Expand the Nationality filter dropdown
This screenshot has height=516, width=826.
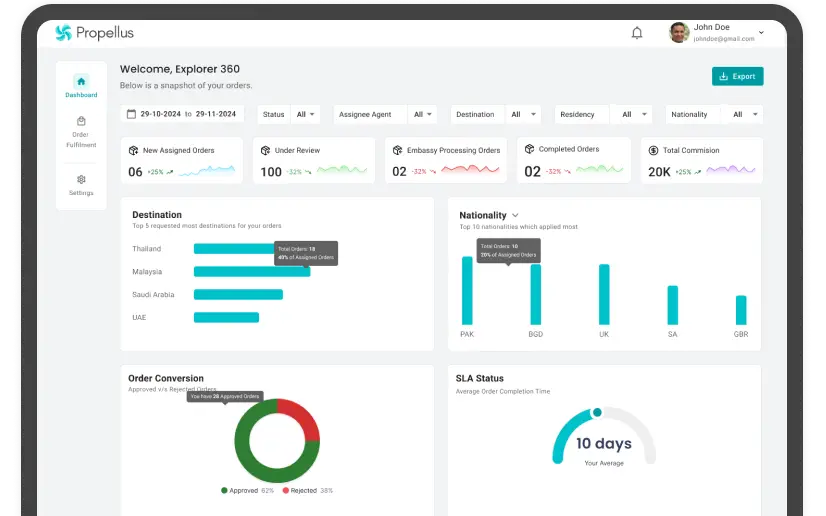(742, 115)
